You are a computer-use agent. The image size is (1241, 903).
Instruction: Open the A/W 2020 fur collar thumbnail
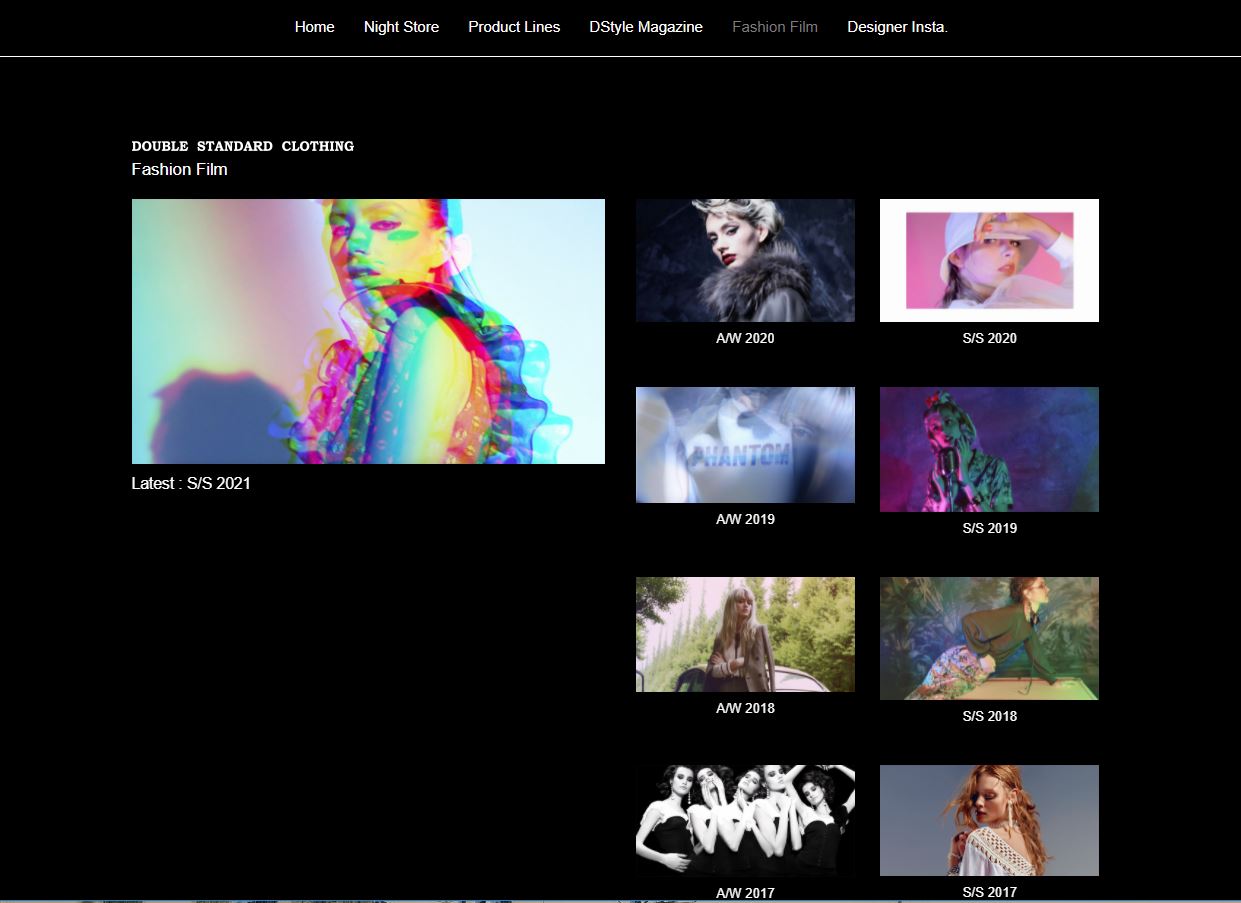coord(745,260)
